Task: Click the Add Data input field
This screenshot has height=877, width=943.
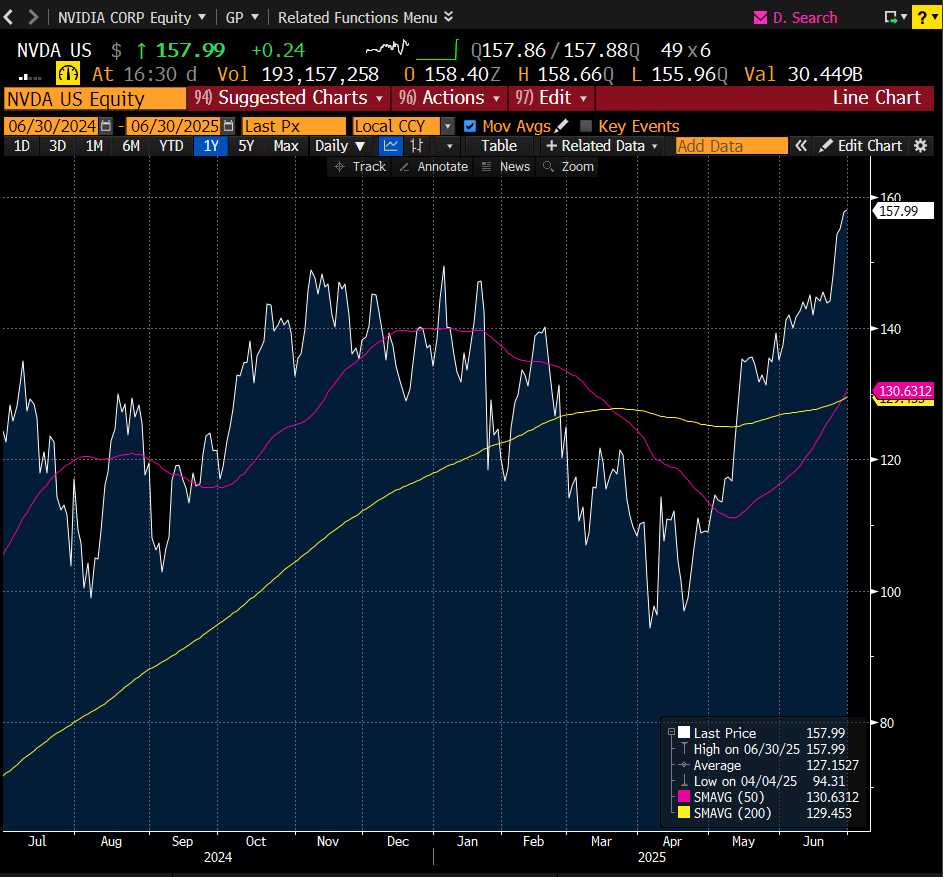Action: tap(731, 146)
